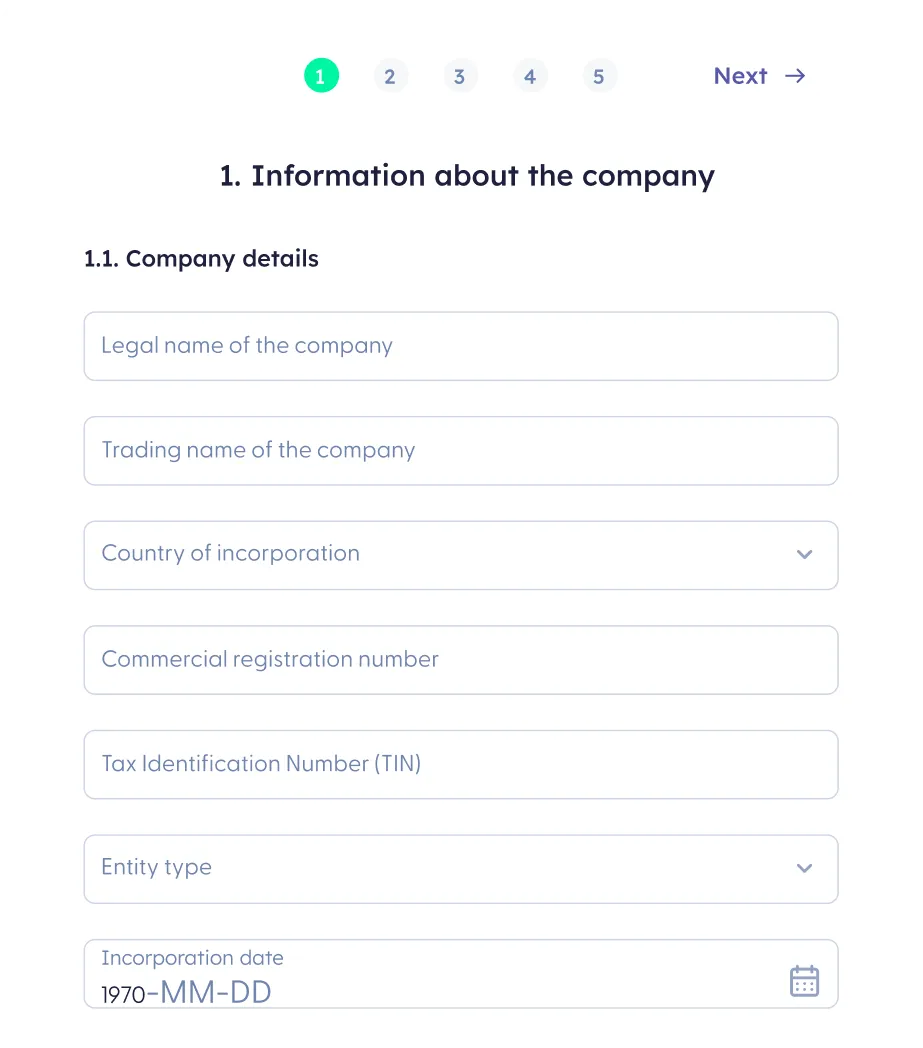The height and width of the screenshot is (1048, 923).
Task: Open the calendar date picker icon
Action: point(804,981)
